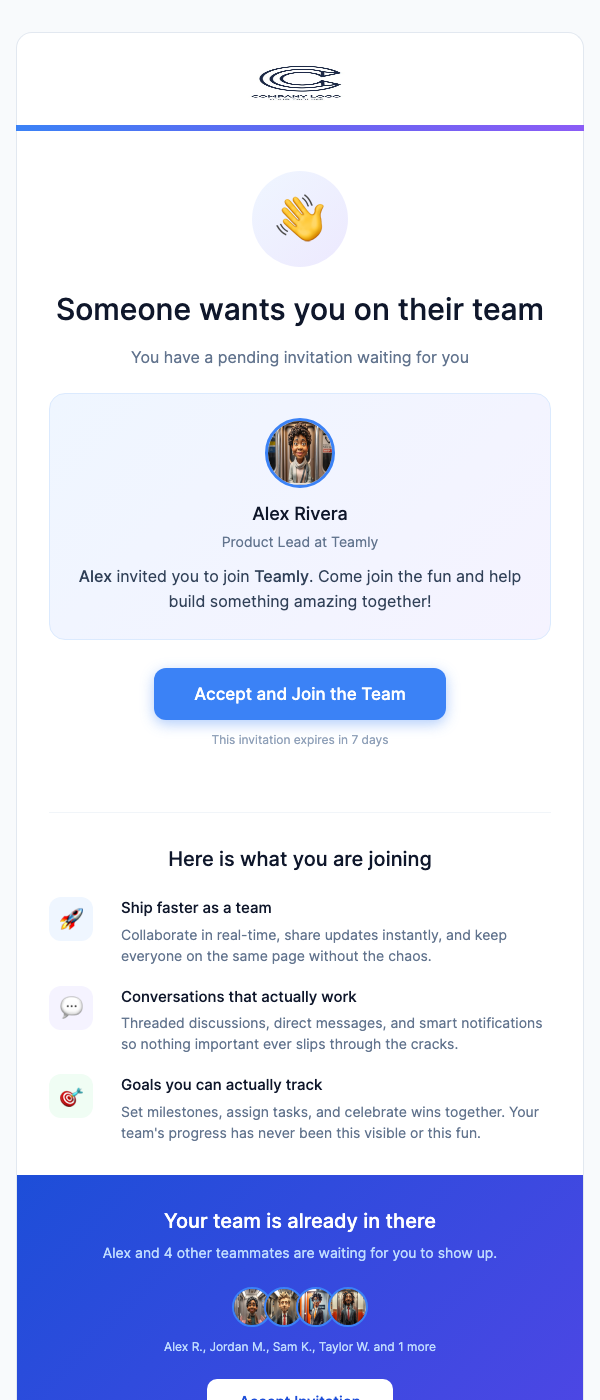Click the expiration notice below the button
Image resolution: width=600 pixels, height=1400 pixels.
click(x=299, y=740)
